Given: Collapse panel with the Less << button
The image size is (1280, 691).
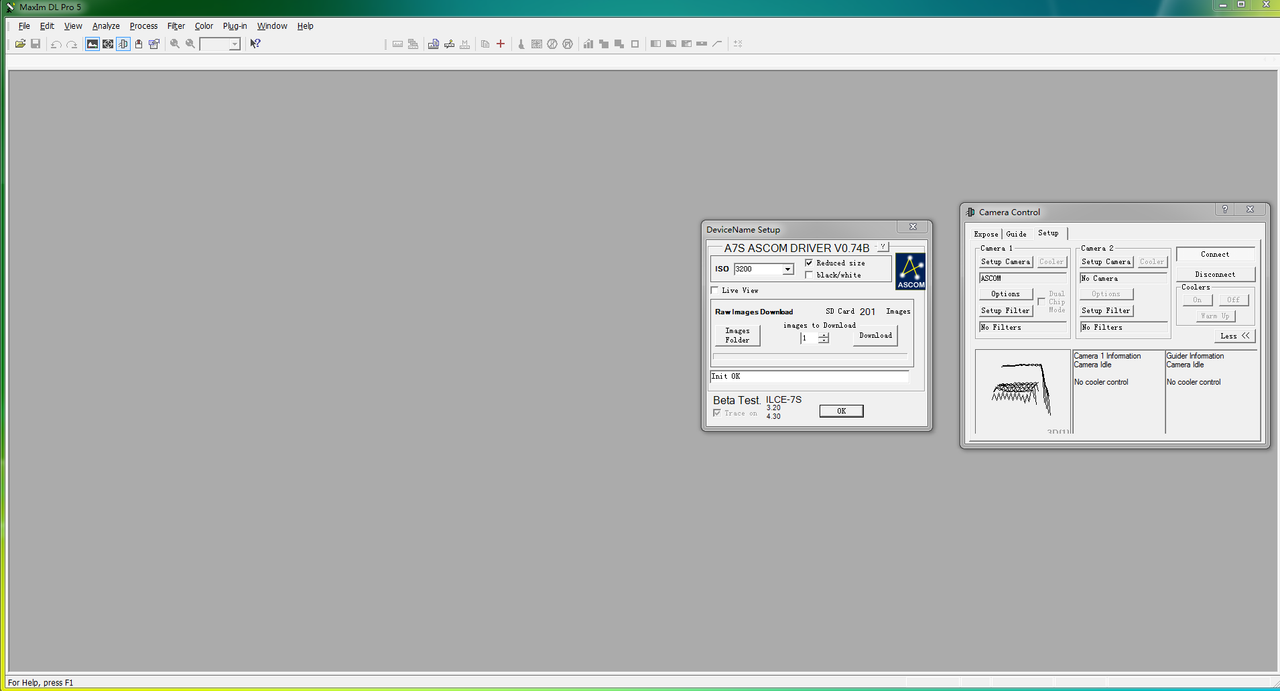Looking at the screenshot, I should (1235, 336).
